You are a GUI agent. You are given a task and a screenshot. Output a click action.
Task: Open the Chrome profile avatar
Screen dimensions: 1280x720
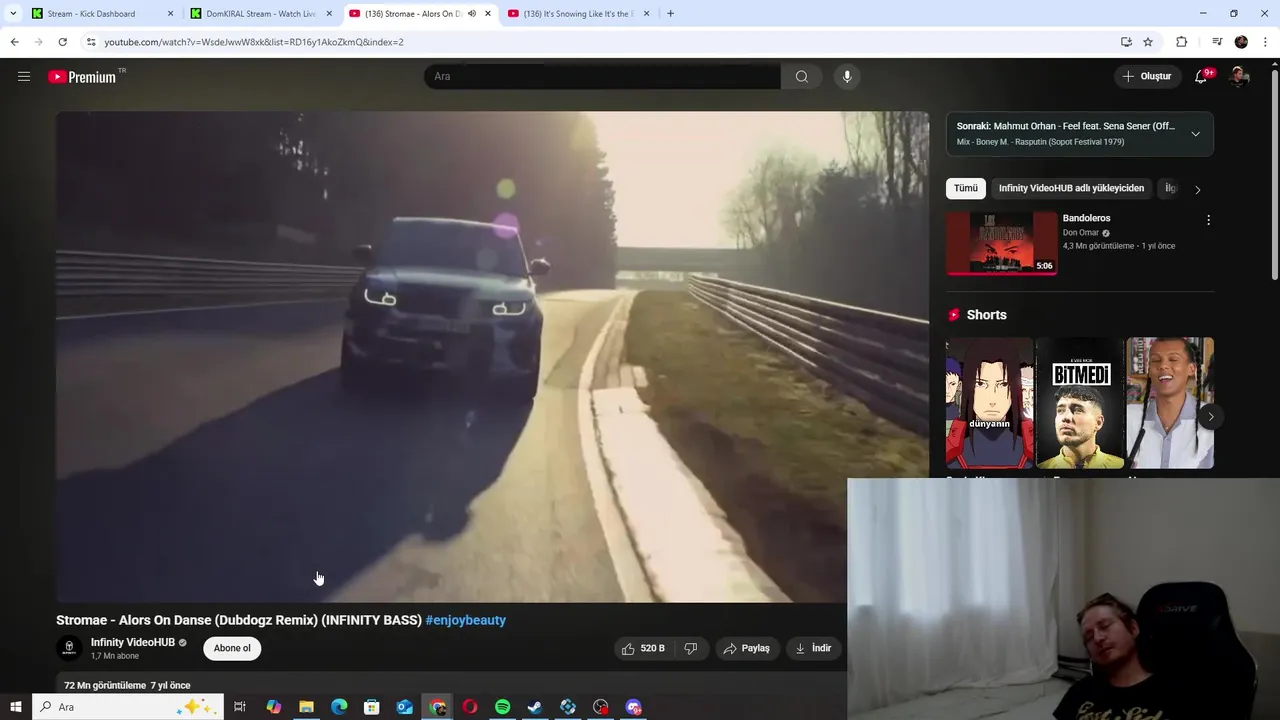pyautogui.click(x=1241, y=42)
